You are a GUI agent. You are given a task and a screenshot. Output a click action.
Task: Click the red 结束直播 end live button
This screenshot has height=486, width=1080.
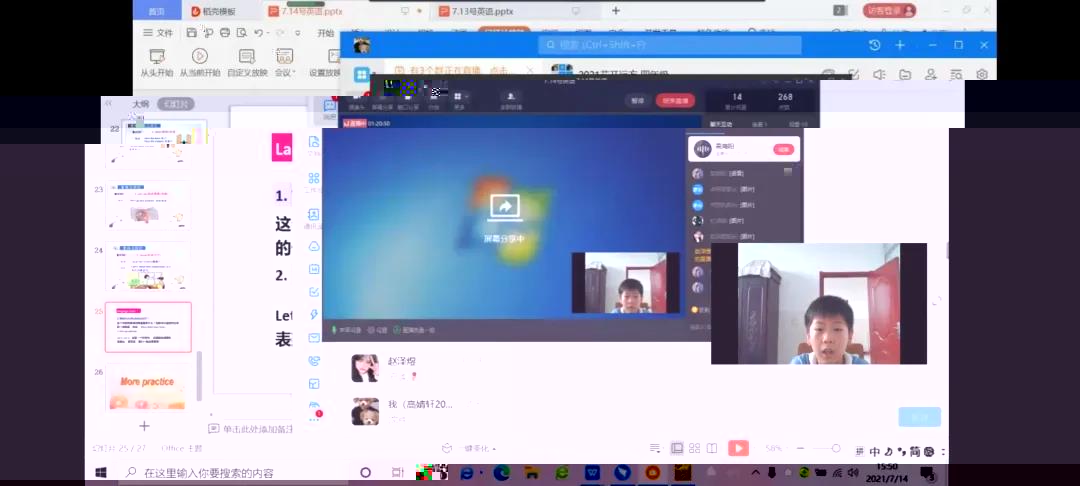click(675, 101)
